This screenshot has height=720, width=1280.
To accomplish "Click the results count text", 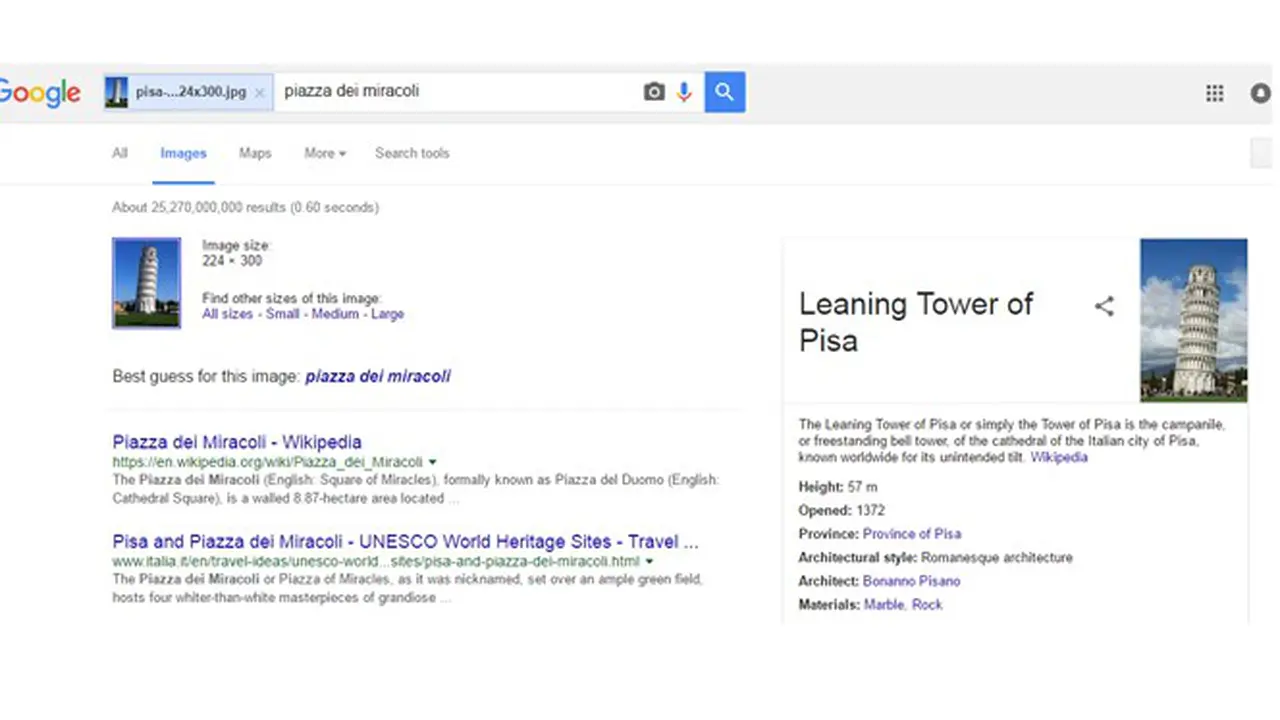I will tap(245, 208).
